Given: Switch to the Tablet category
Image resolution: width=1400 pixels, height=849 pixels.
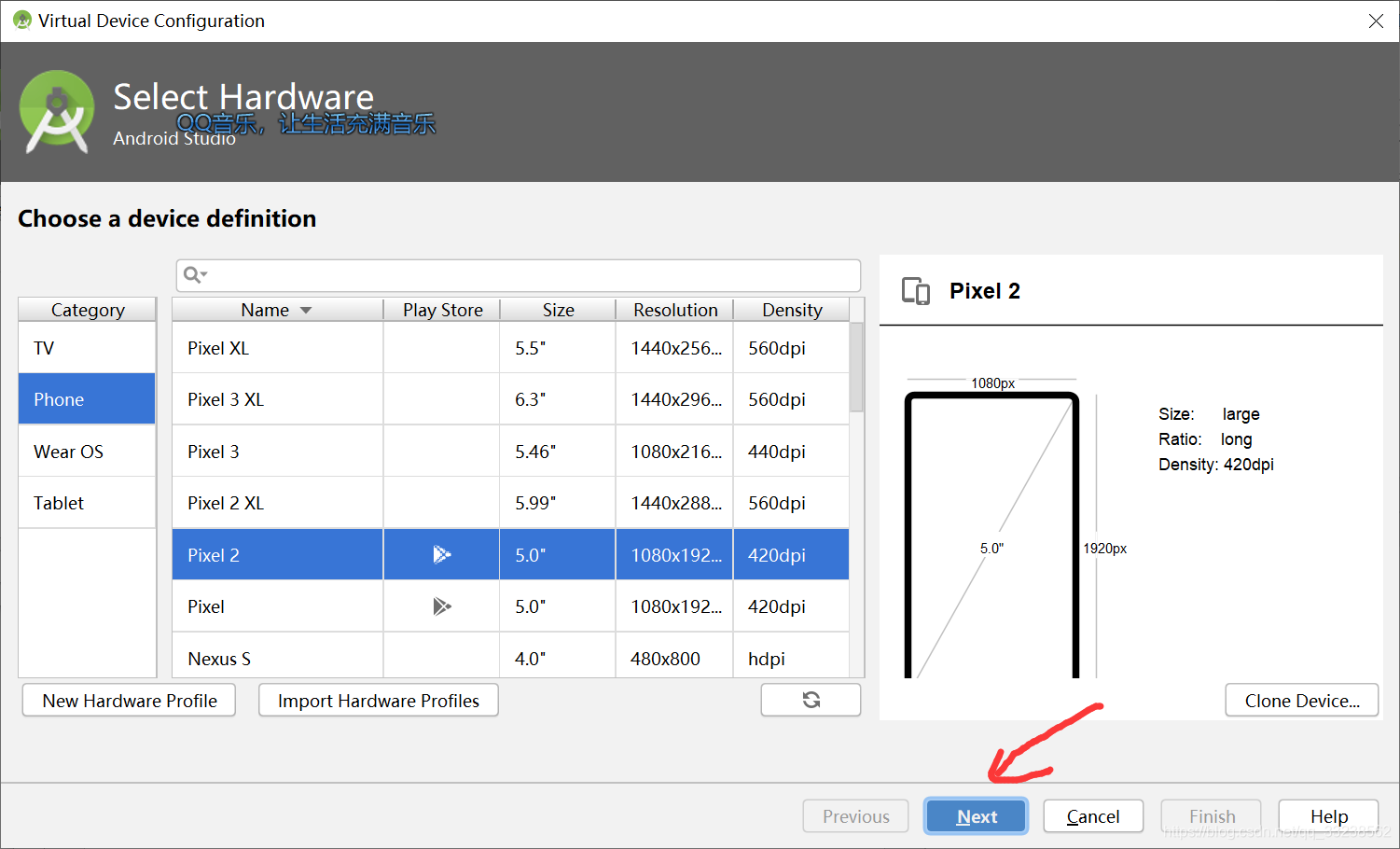Looking at the screenshot, I should [x=87, y=503].
